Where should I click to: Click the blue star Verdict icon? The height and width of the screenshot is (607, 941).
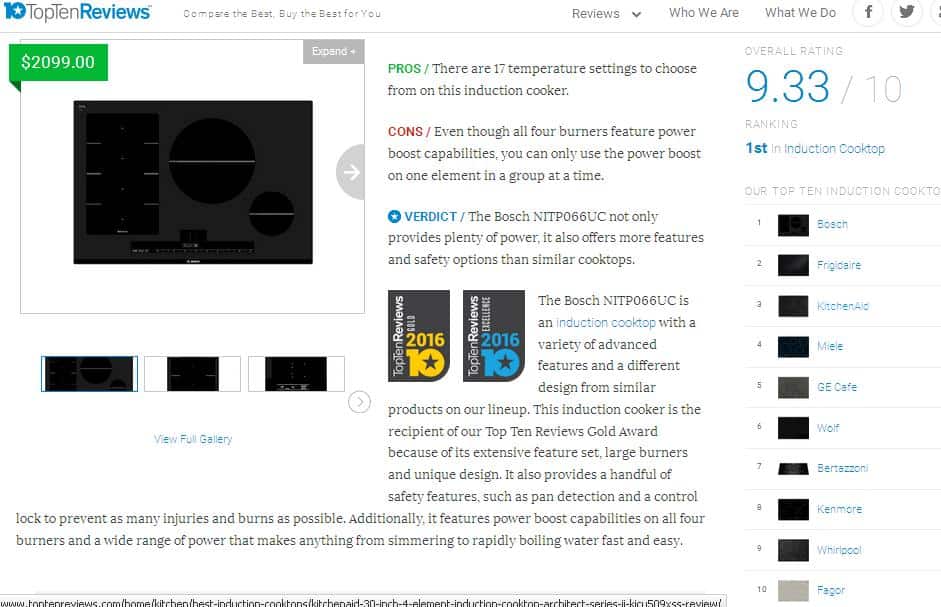click(x=394, y=216)
